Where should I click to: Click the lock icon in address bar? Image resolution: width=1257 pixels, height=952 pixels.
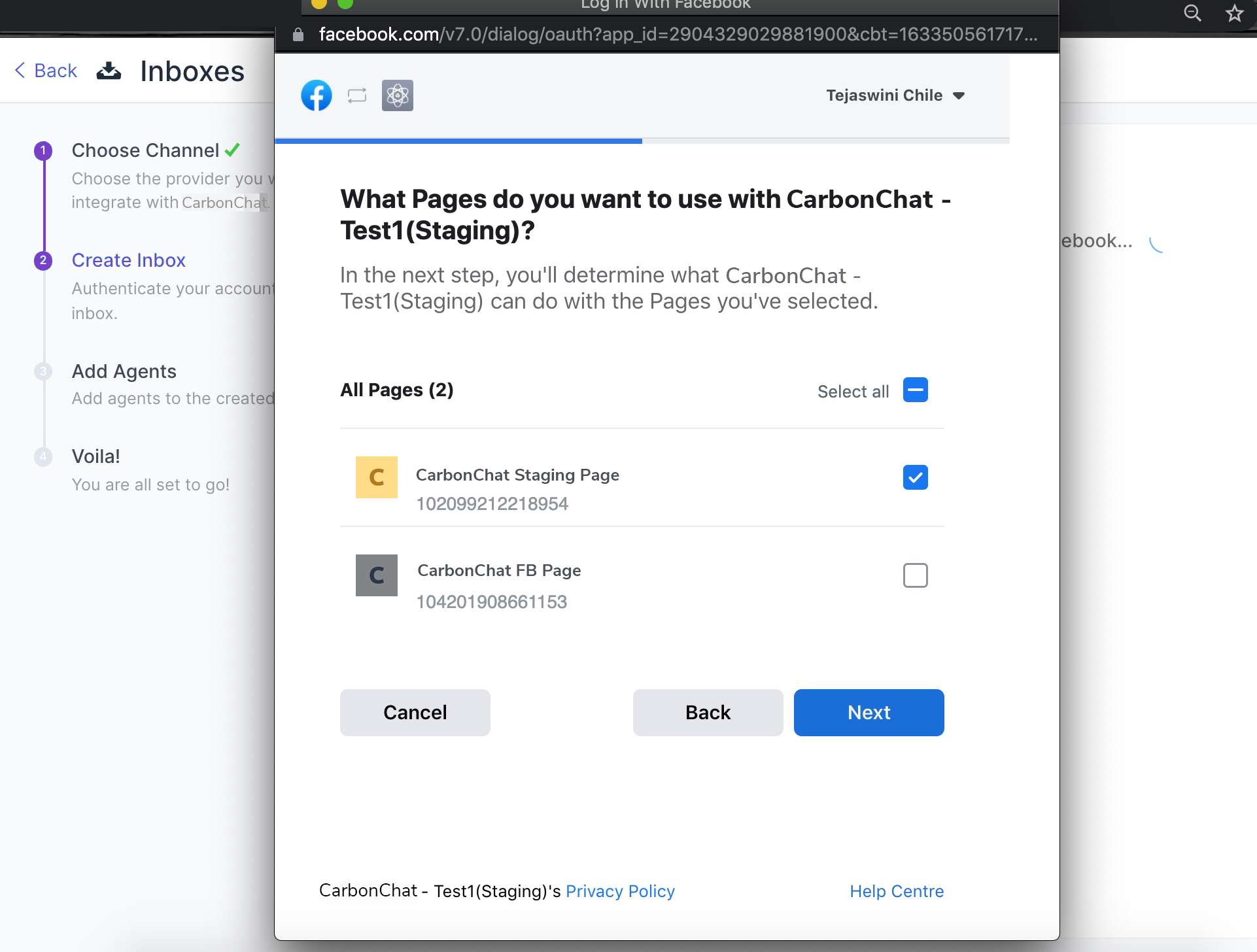(298, 35)
